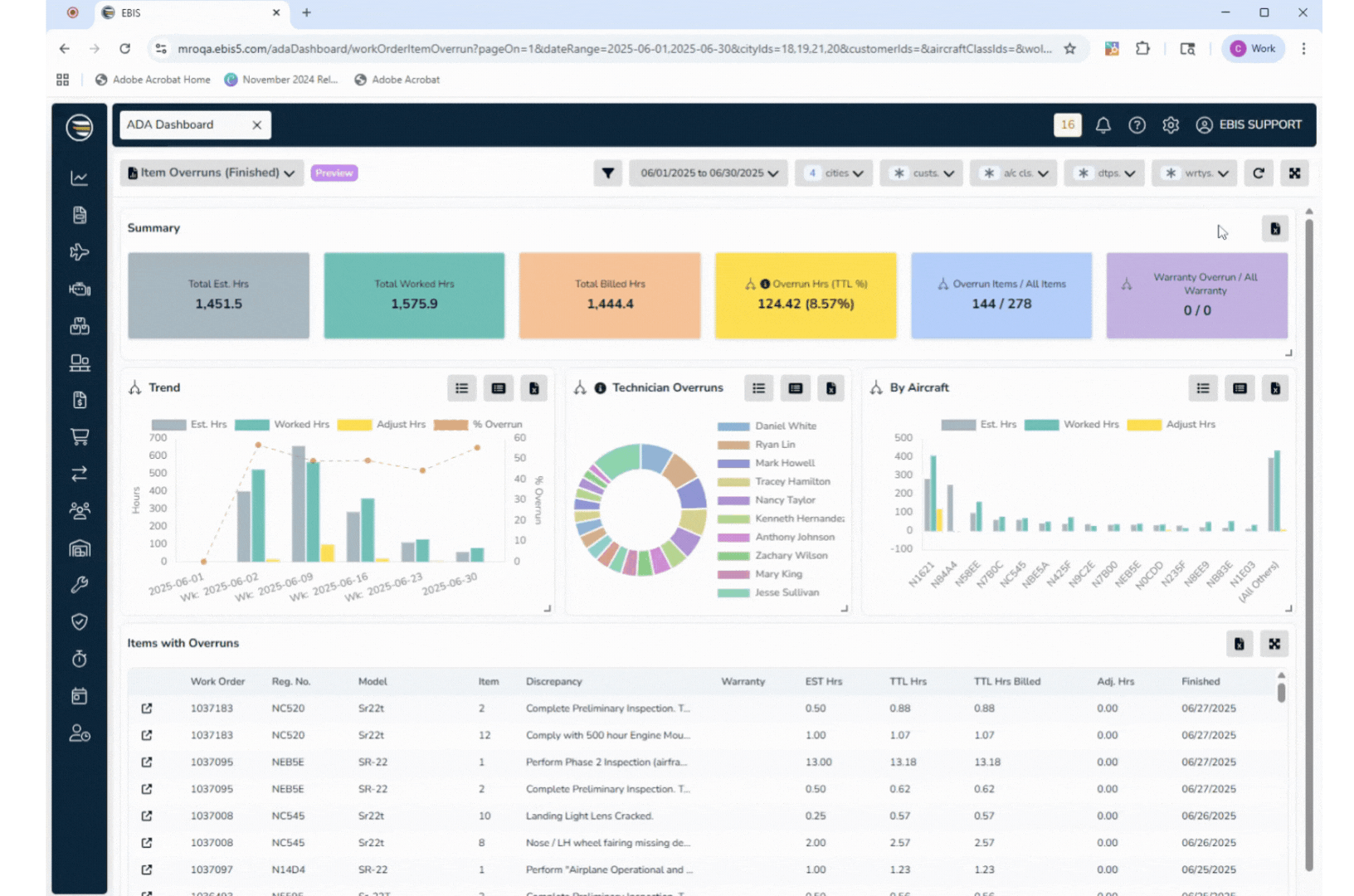The width and height of the screenshot is (1354, 896).
Task: Click the fullscreen expand icon near wrtys filter
Action: (x=1295, y=173)
